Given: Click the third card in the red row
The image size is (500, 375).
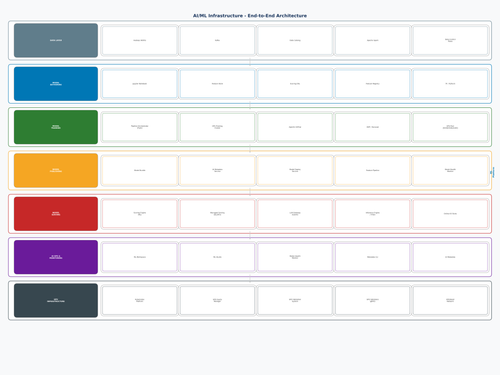Looking at the screenshot, I should [295, 214].
